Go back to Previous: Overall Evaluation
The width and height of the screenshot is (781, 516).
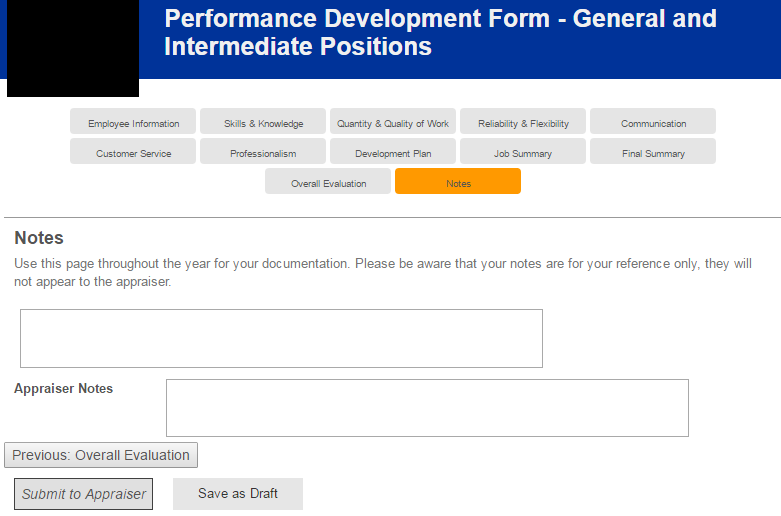tap(101, 455)
